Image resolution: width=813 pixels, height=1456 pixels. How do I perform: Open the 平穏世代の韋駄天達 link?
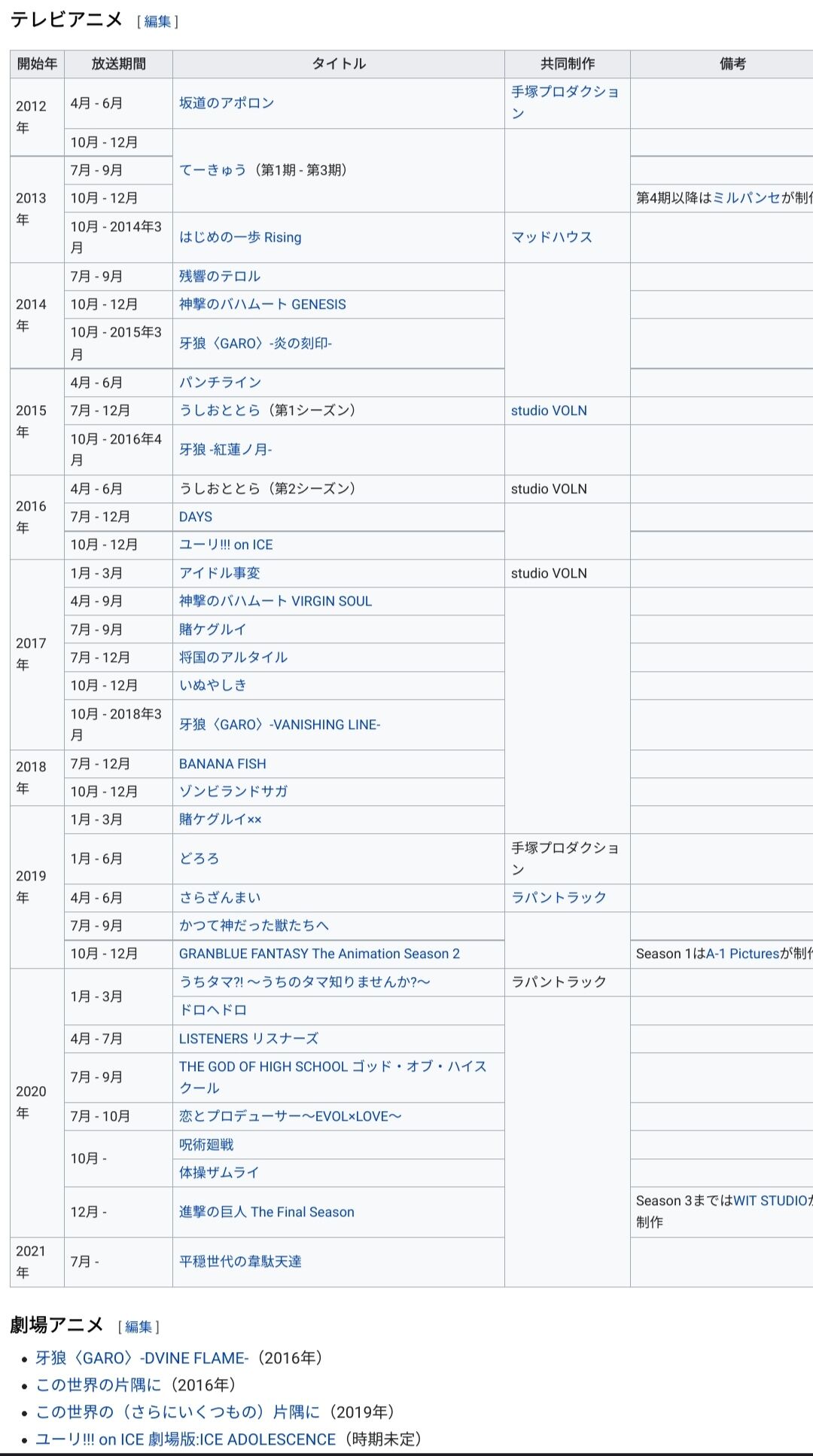[240, 1262]
